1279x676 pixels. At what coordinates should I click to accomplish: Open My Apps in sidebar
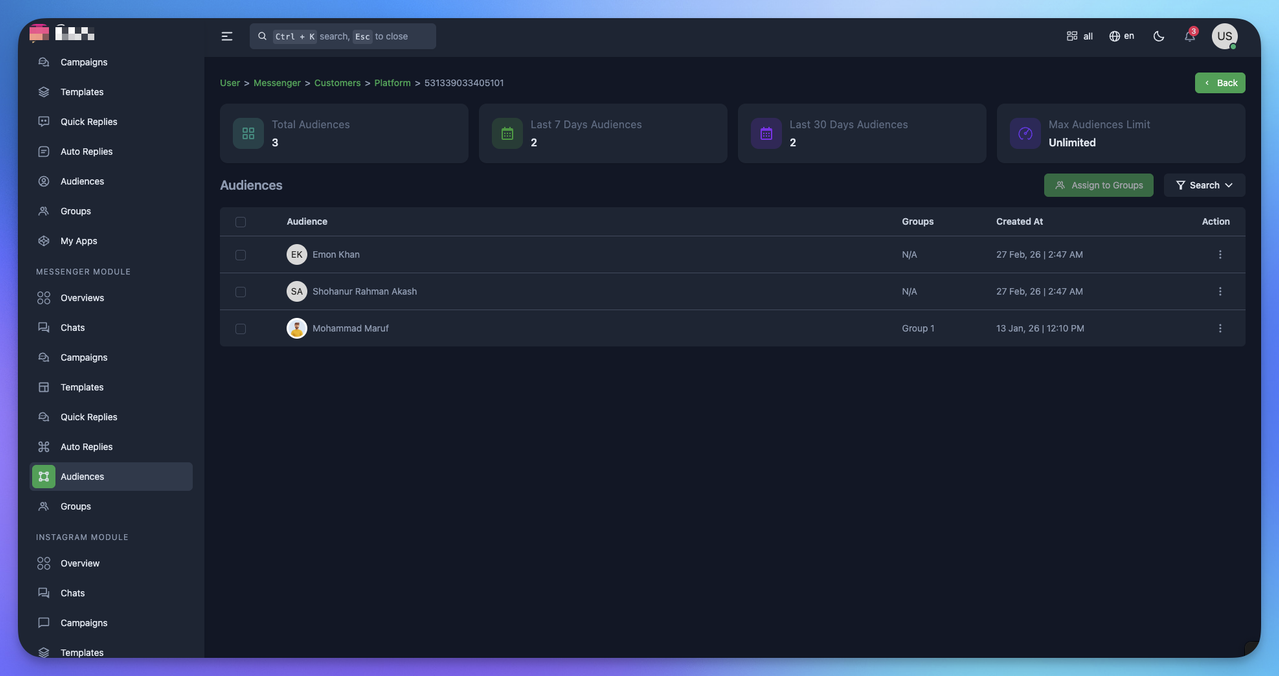[x=112, y=241]
